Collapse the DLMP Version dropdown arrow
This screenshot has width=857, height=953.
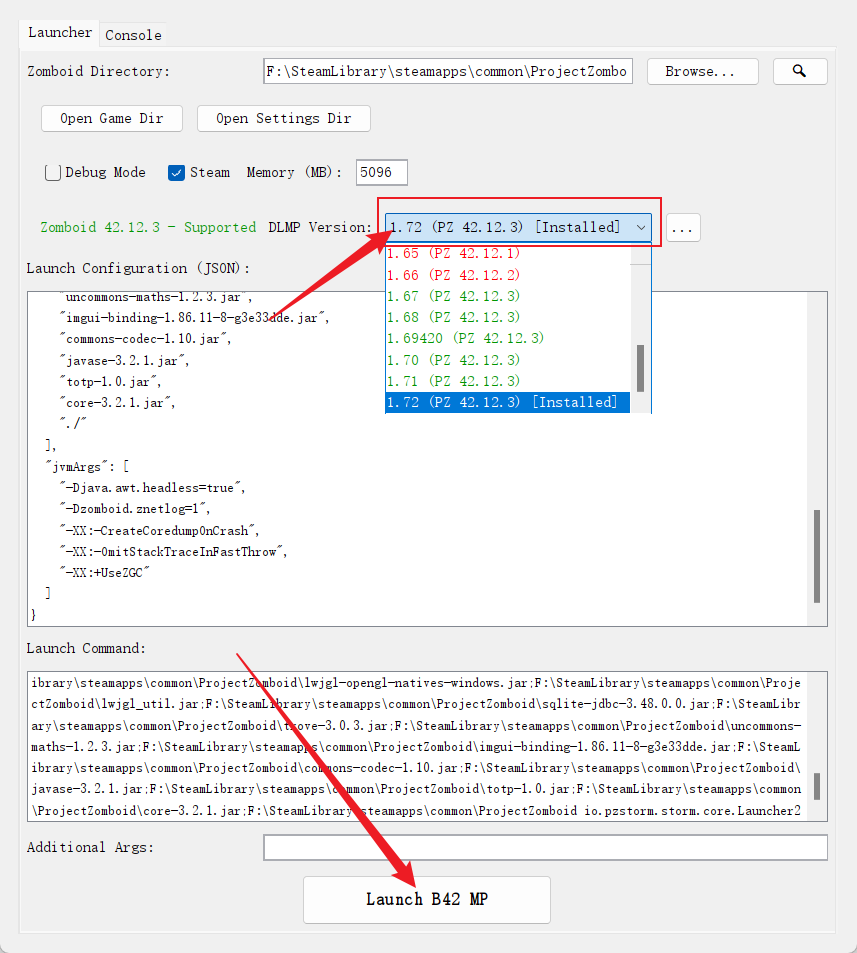[x=640, y=227]
